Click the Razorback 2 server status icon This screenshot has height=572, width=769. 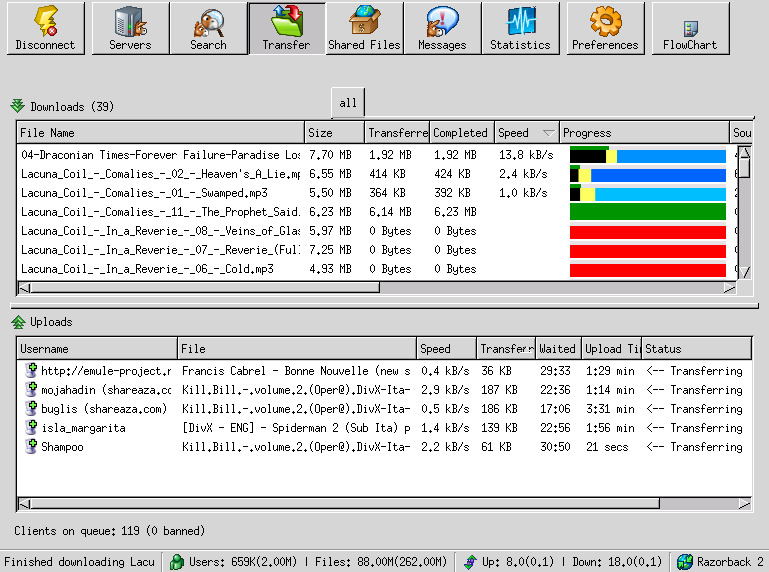coord(685,562)
